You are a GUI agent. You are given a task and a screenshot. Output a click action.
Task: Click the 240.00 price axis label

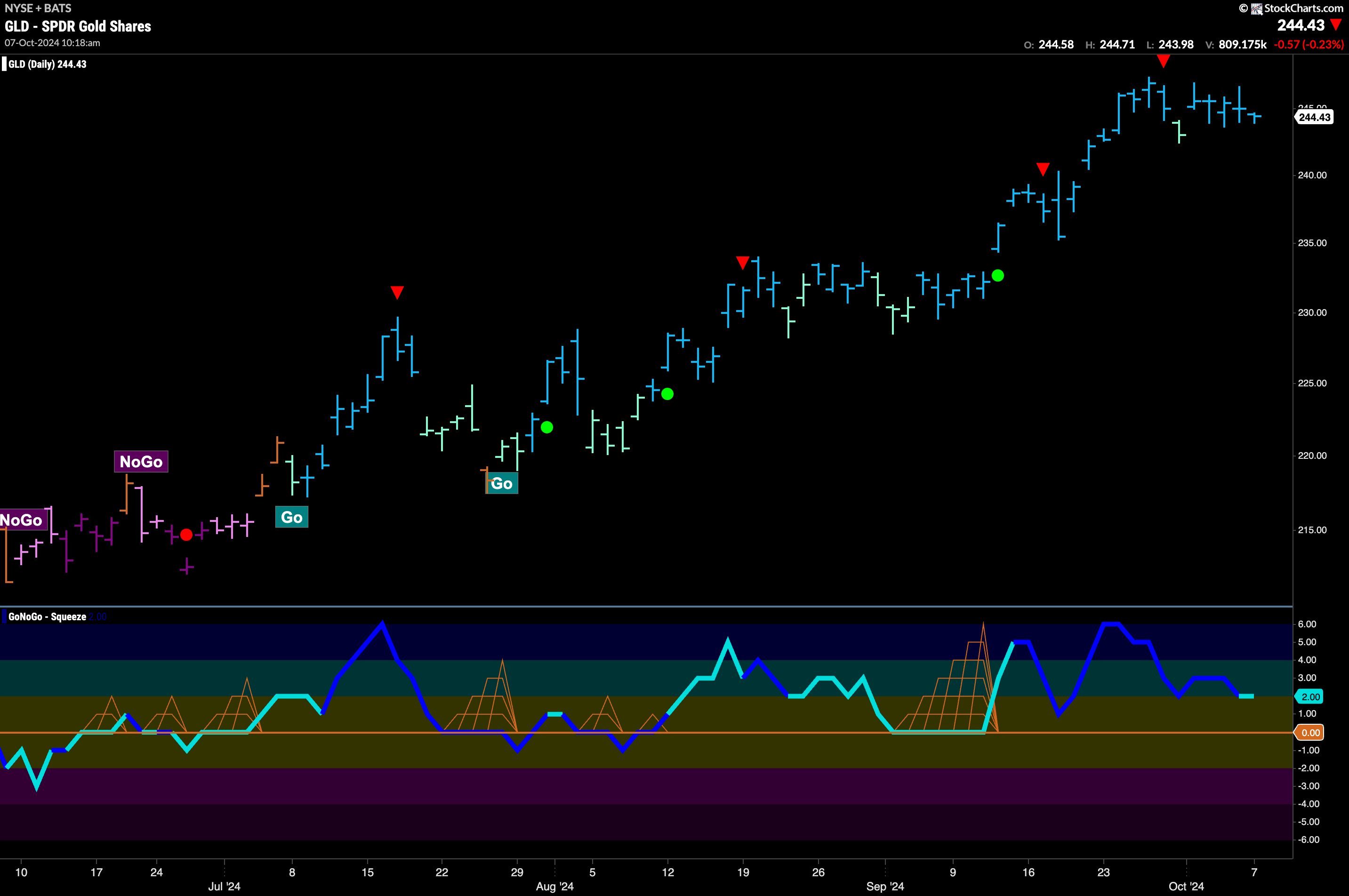(1312, 175)
